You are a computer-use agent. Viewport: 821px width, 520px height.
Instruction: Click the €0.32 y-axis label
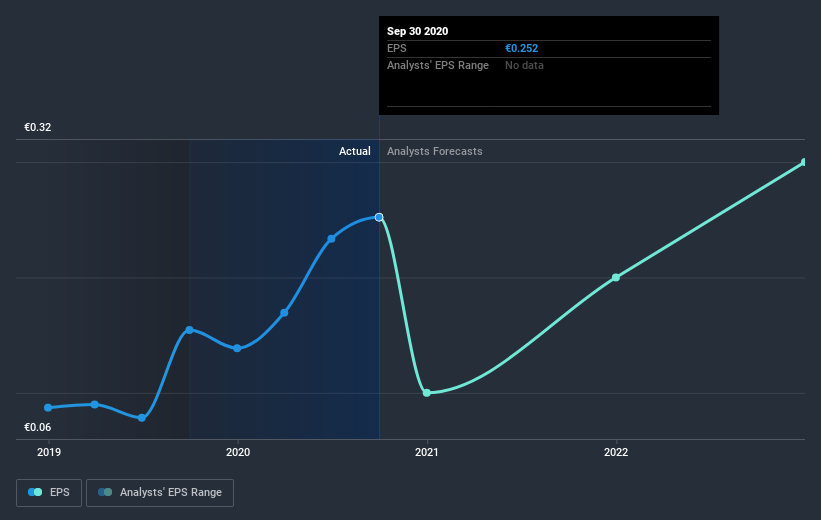point(38,127)
